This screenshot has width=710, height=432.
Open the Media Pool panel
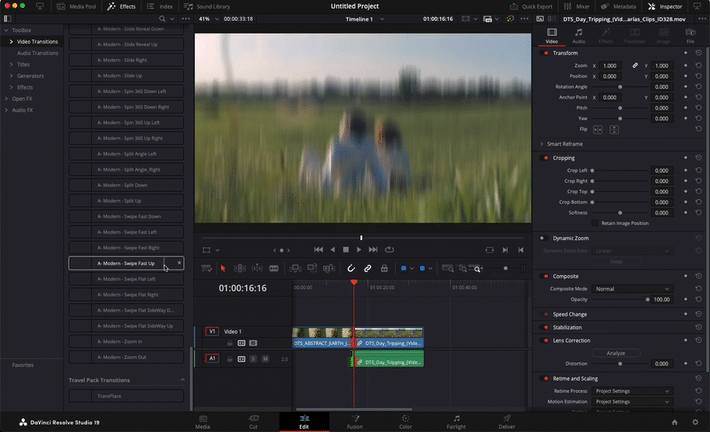[77, 6]
